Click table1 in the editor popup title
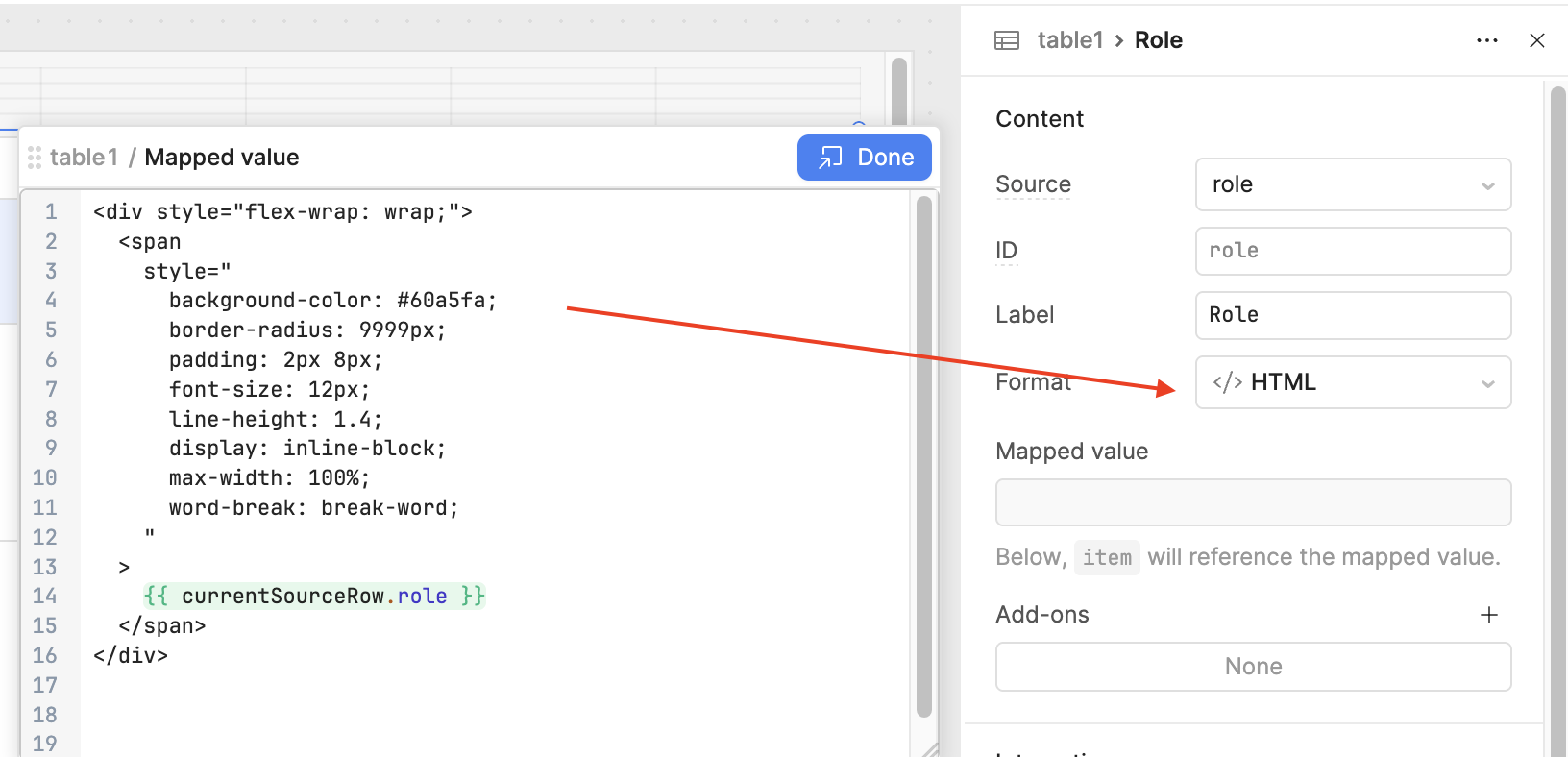1568x757 pixels. (x=84, y=158)
